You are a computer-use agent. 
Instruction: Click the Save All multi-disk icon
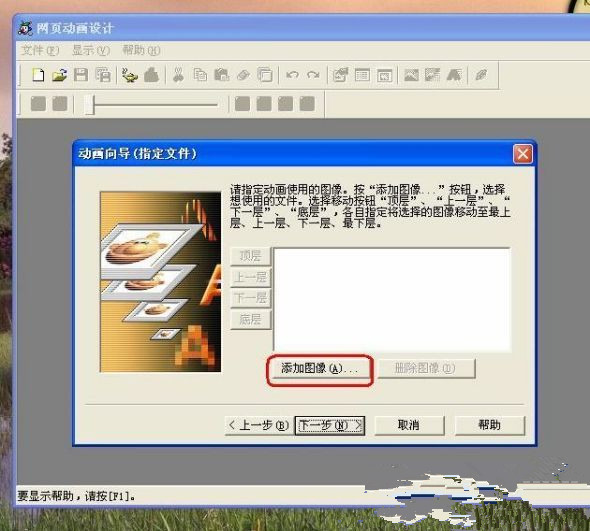coord(103,75)
